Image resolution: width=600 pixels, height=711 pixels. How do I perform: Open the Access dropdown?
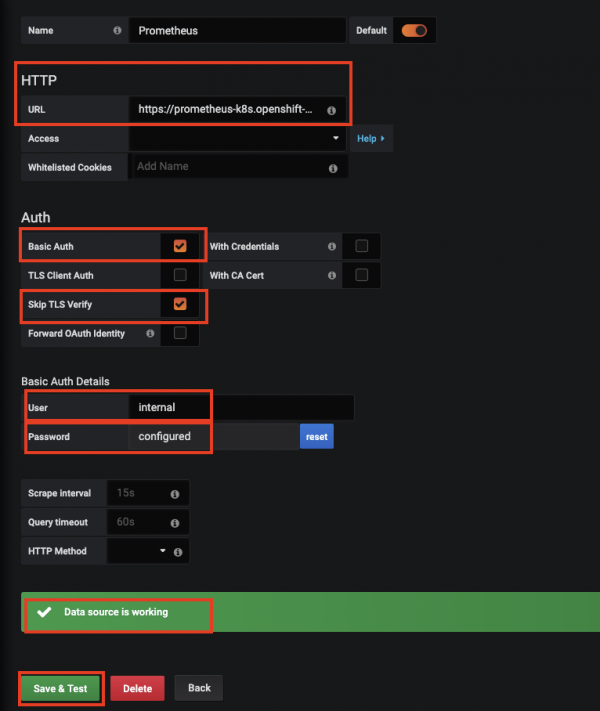click(x=238, y=139)
